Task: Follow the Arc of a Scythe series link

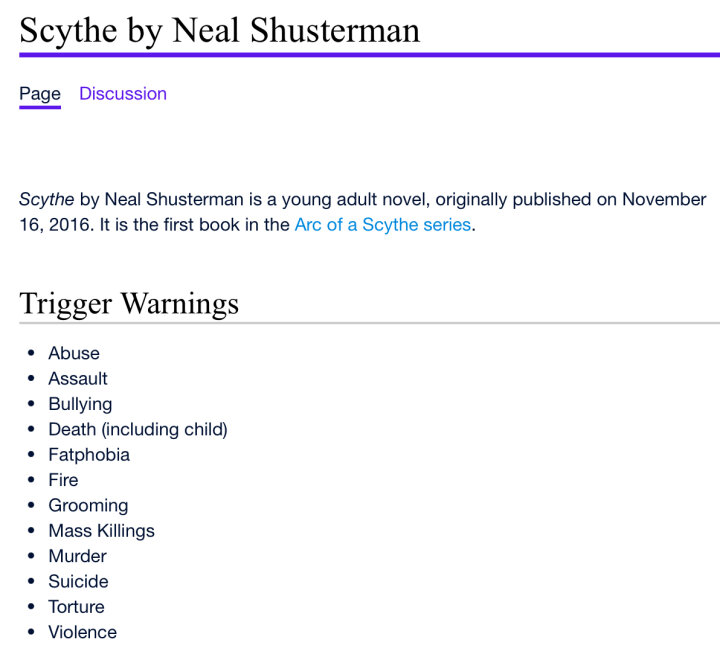Action: pyautogui.click(x=383, y=225)
